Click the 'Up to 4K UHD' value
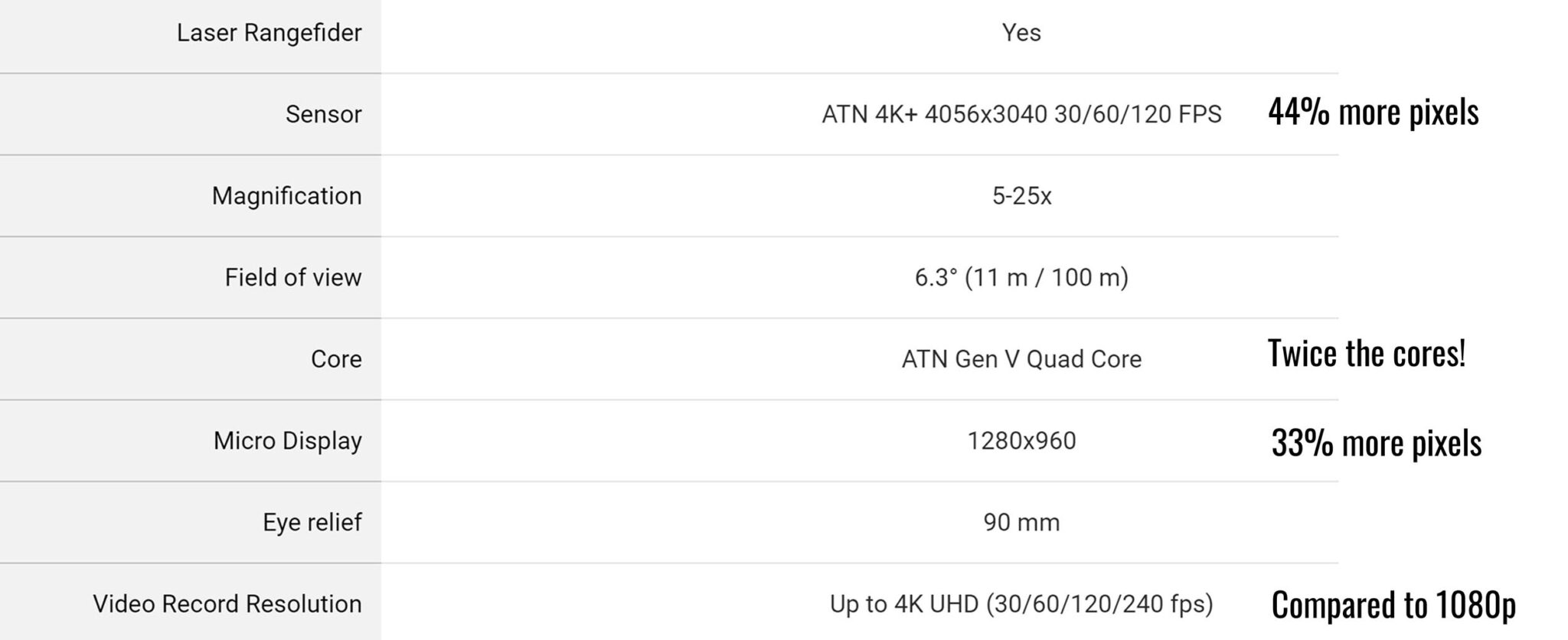Viewport: 1568px width, 640px height. [x=1021, y=604]
